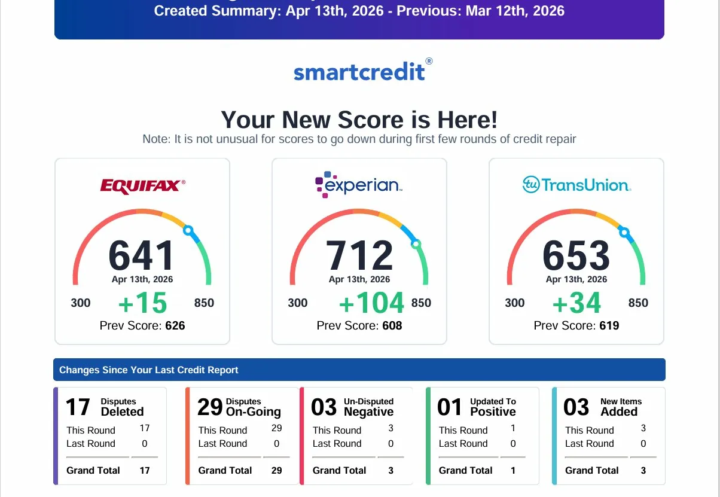Click Apr 13th, 2026 date under Experian score

pyautogui.click(x=359, y=279)
